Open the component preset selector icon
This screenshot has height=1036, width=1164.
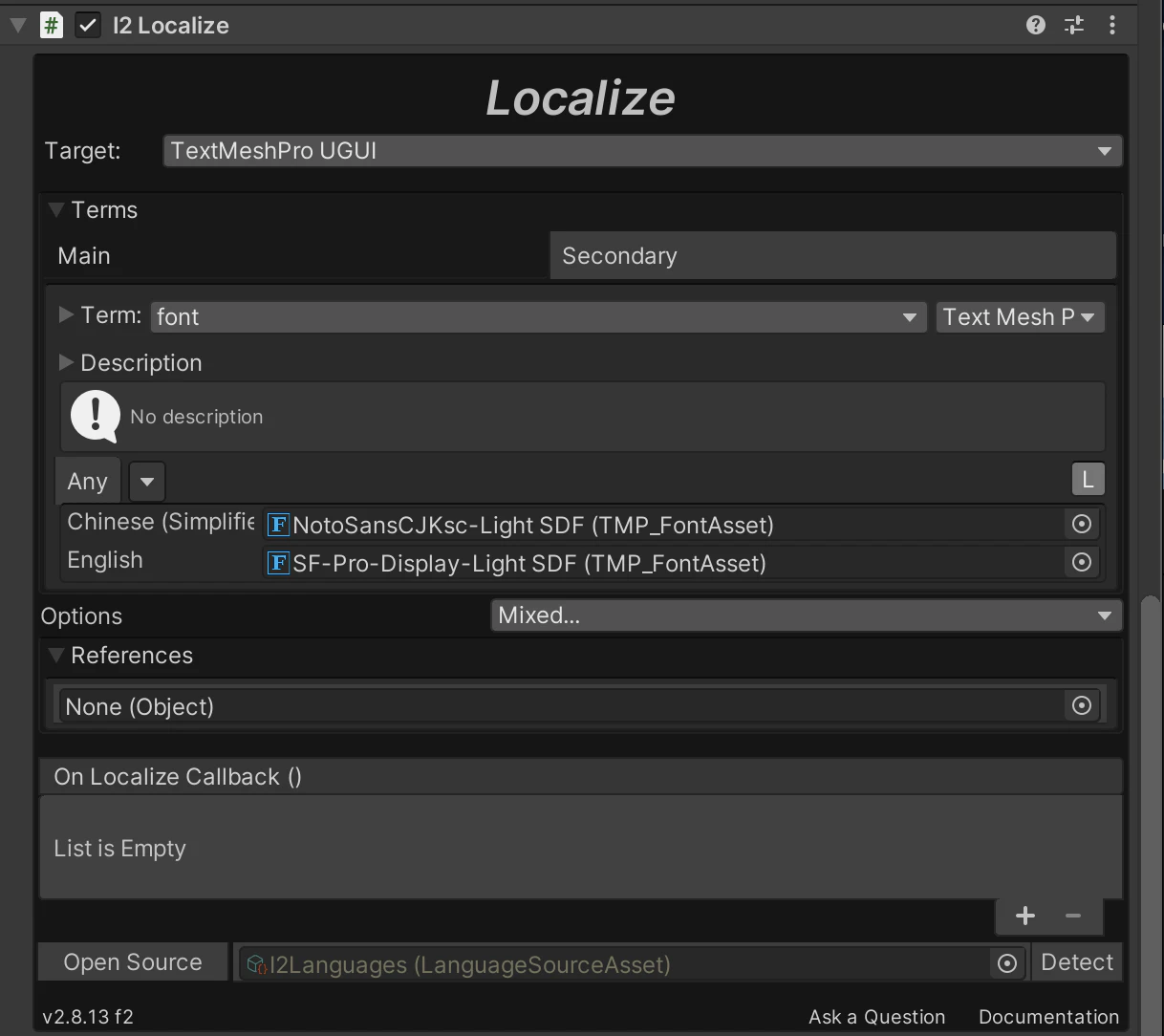(x=1074, y=25)
